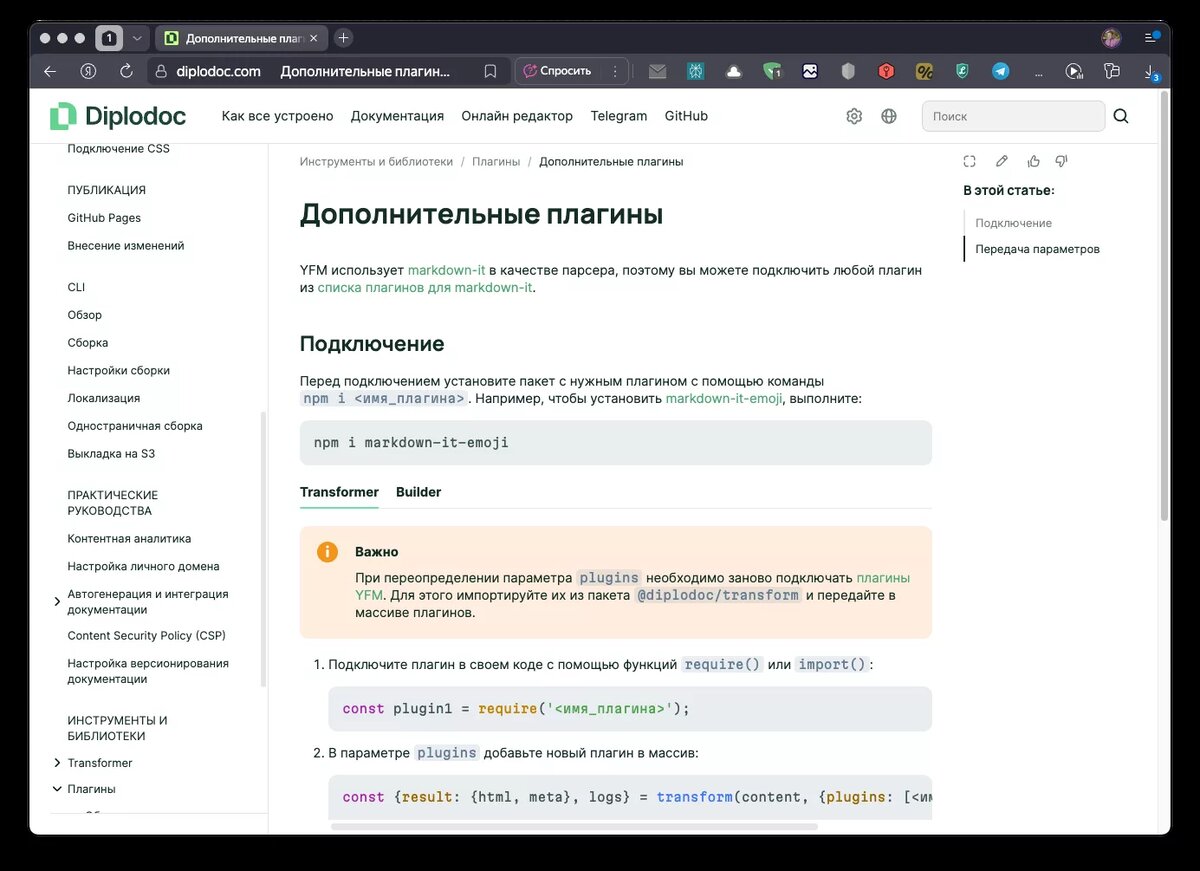Image resolution: width=1200 pixels, height=871 pixels.
Task: Open the green shield extension with badge
Action: pyautogui.click(x=772, y=71)
